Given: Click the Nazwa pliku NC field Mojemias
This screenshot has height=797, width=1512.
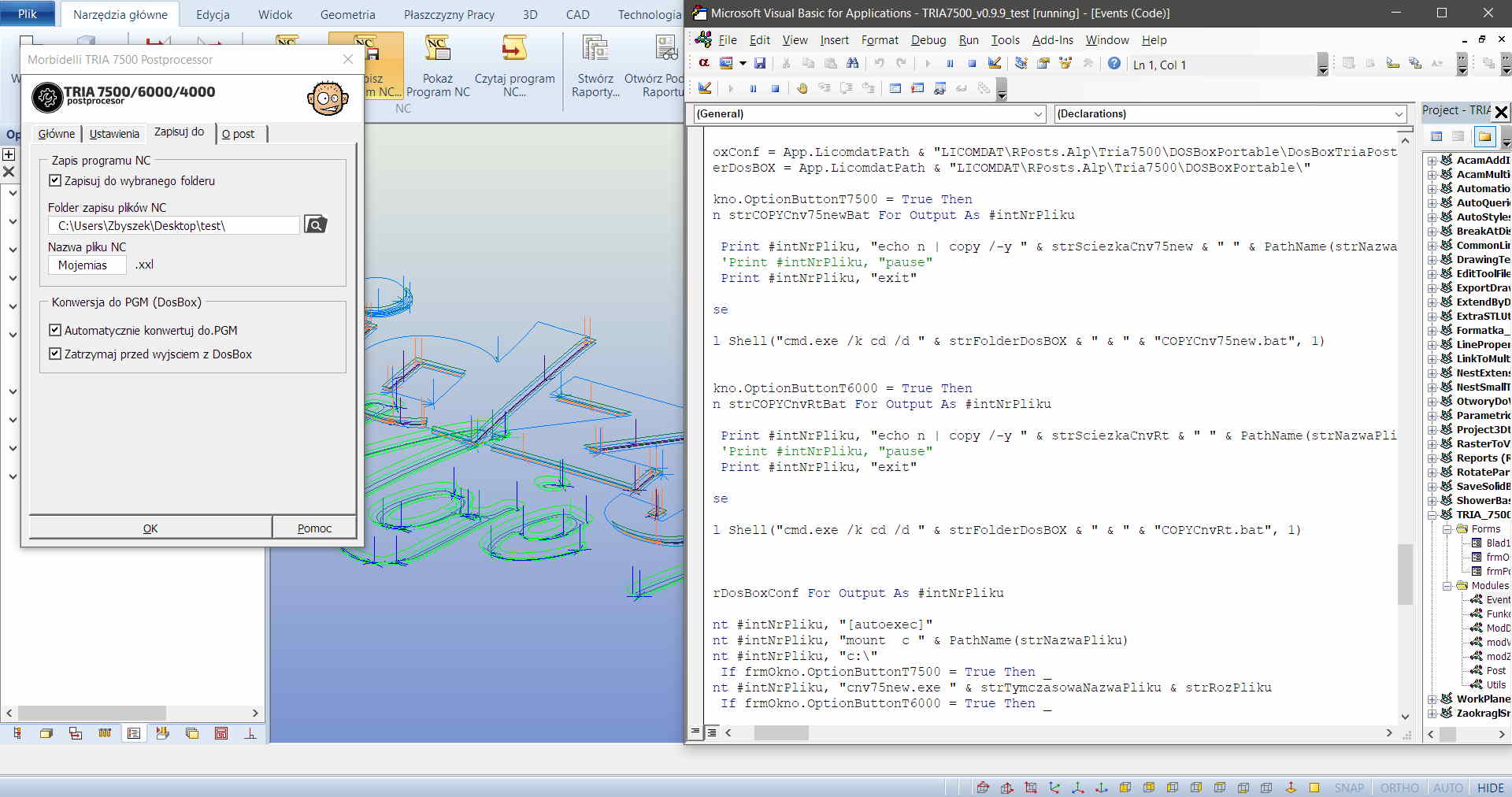Looking at the screenshot, I should (87, 265).
